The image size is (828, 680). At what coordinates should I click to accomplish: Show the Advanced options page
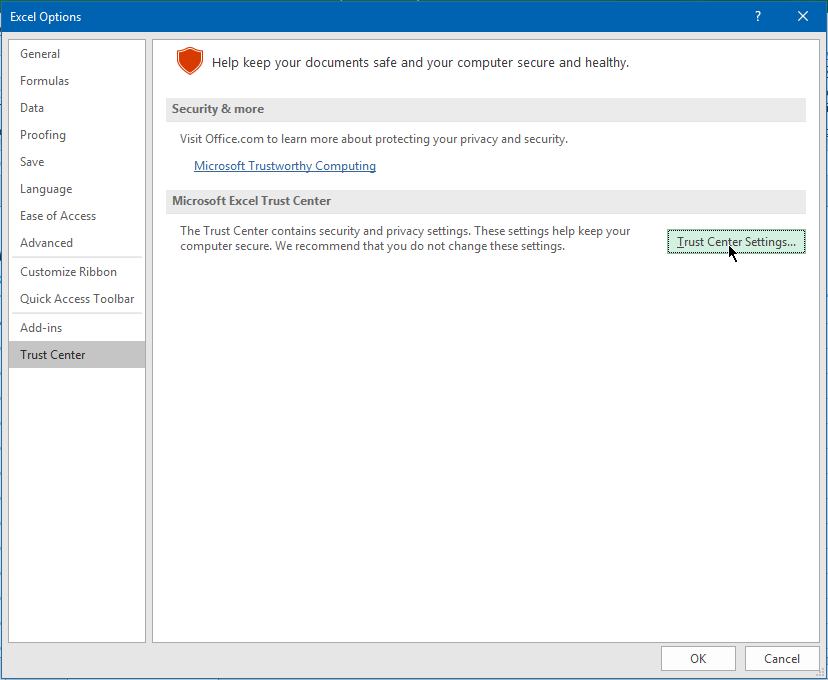[x=77, y=242]
